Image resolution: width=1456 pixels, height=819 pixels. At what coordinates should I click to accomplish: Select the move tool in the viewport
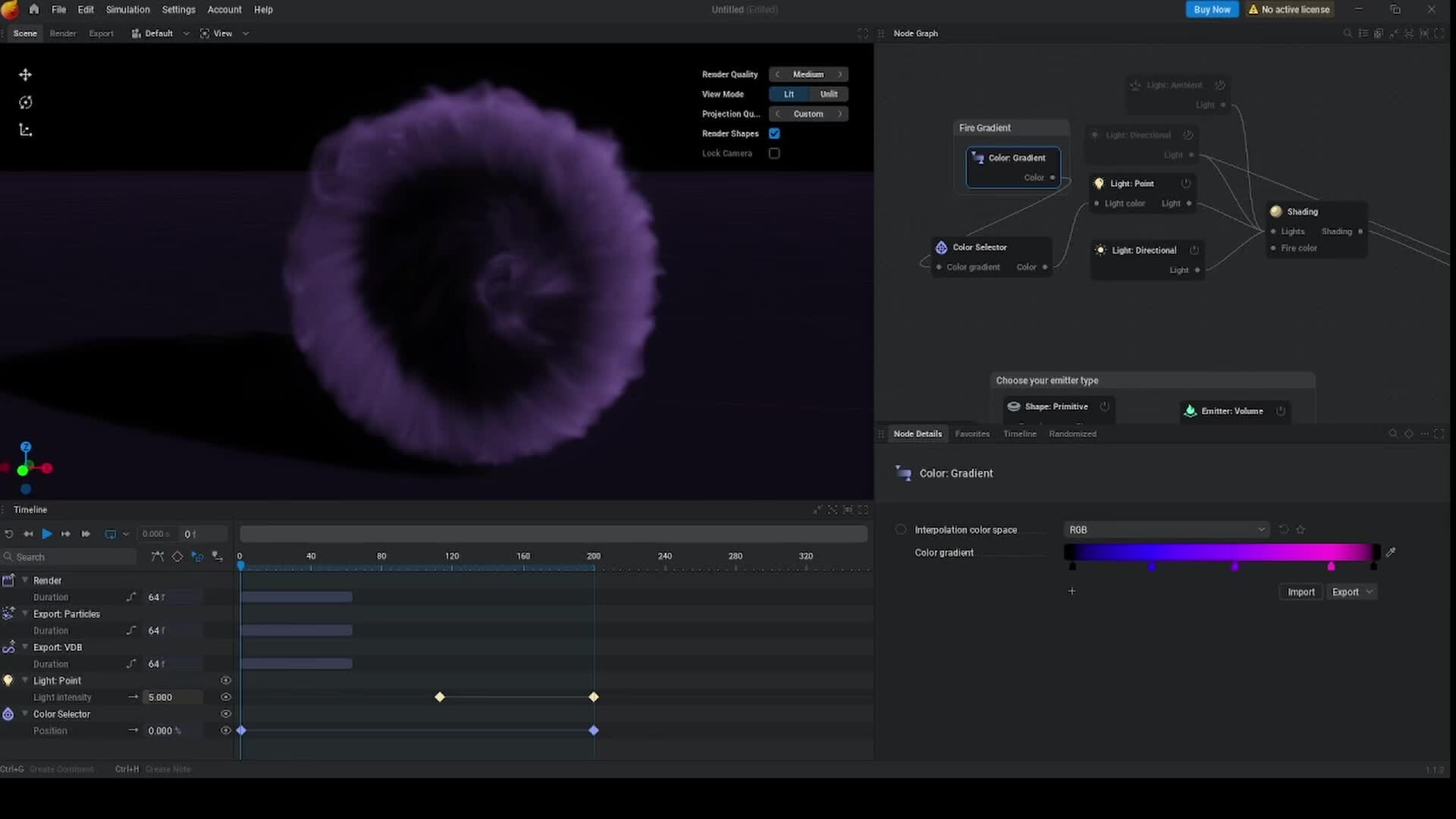click(x=25, y=74)
